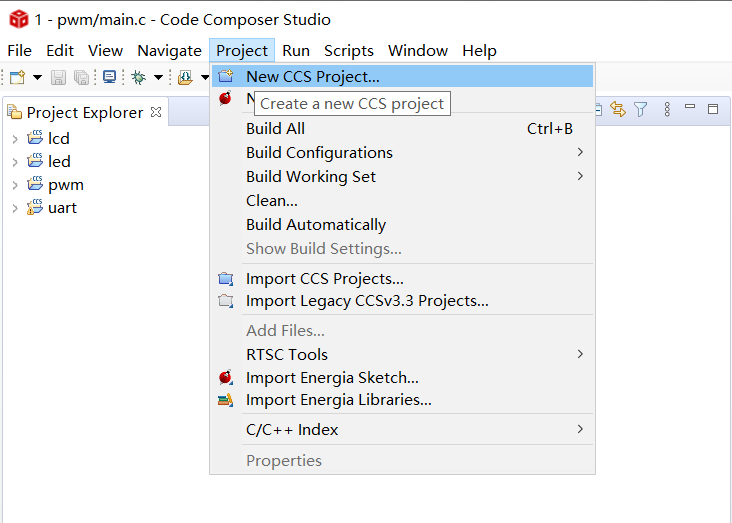Click the Project Explorer filter funnel icon

click(x=641, y=109)
